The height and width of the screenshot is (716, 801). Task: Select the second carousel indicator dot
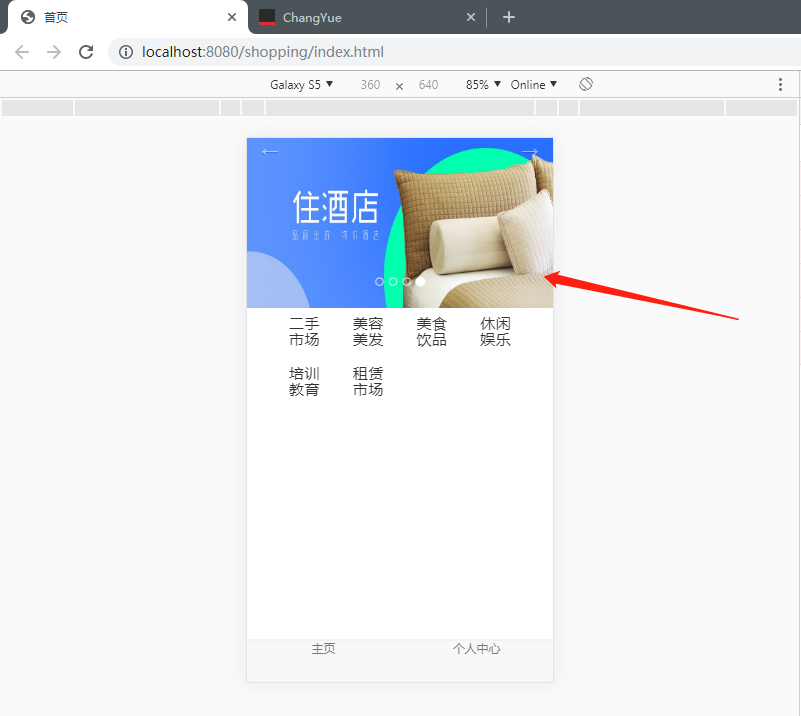click(x=393, y=282)
